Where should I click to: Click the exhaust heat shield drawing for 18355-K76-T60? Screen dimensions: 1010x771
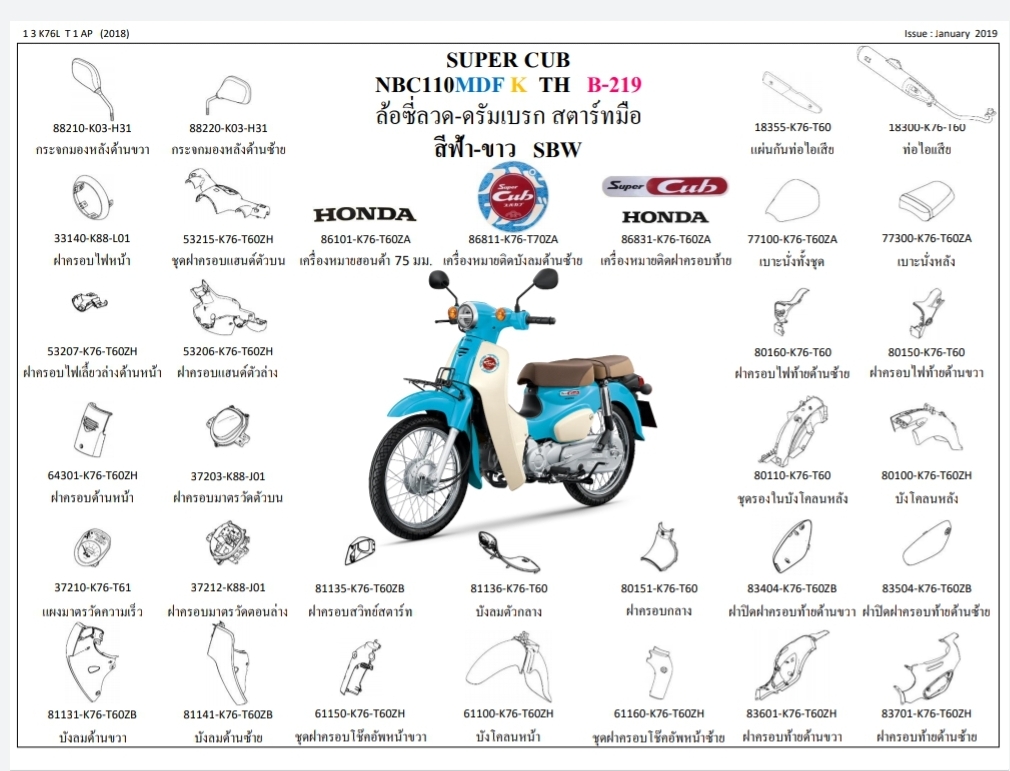(791, 92)
